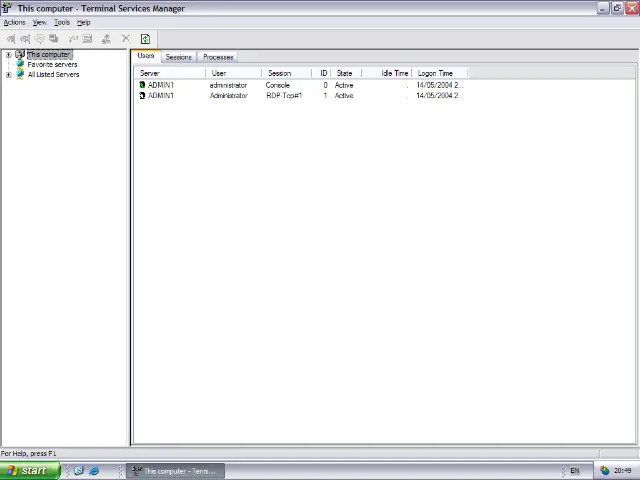Open the Help menu
The width and height of the screenshot is (640, 480).
coord(84,22)
